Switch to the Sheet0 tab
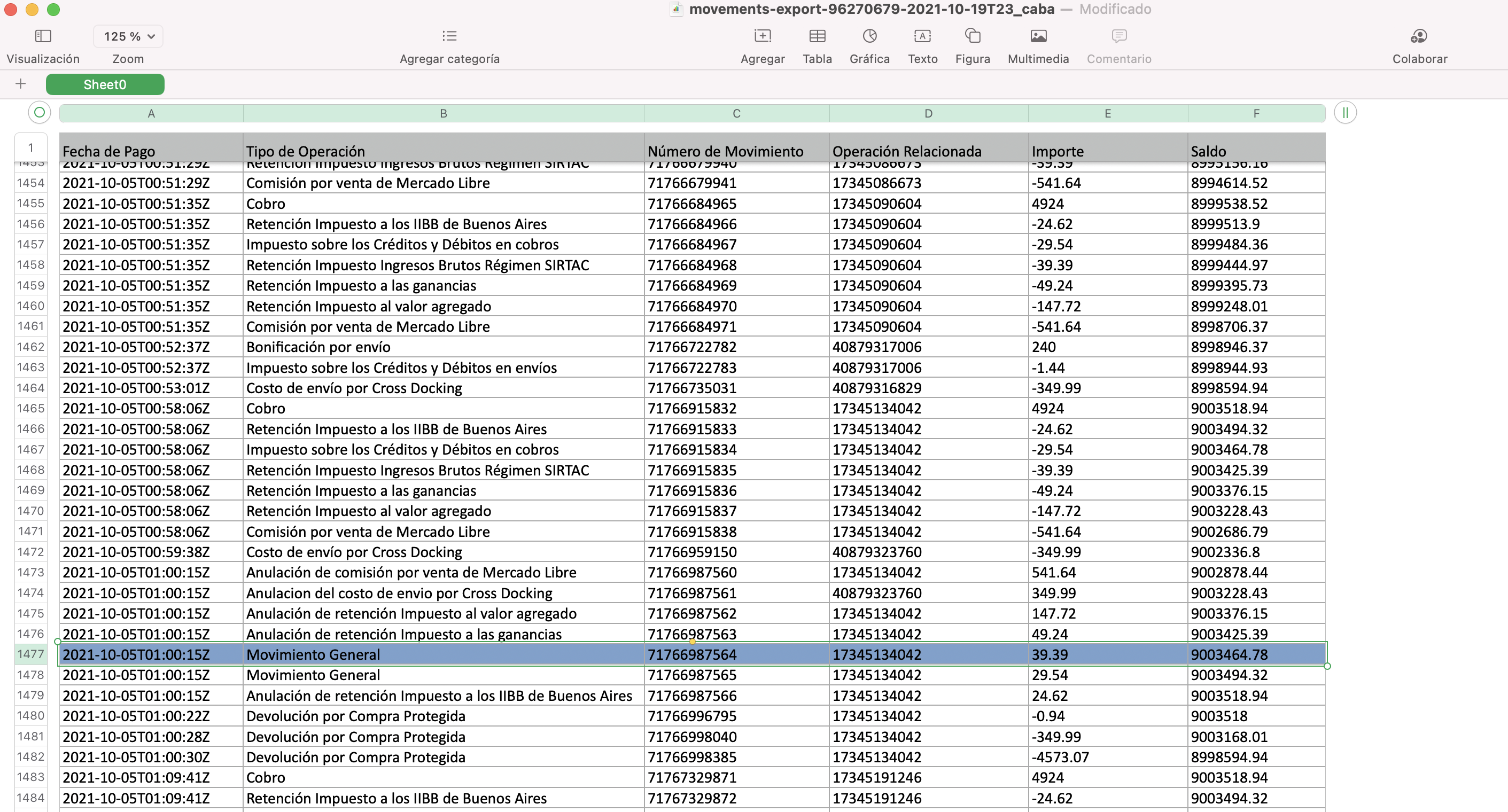The width and height of the screenshot is (1508, 812). coord(105,84)
